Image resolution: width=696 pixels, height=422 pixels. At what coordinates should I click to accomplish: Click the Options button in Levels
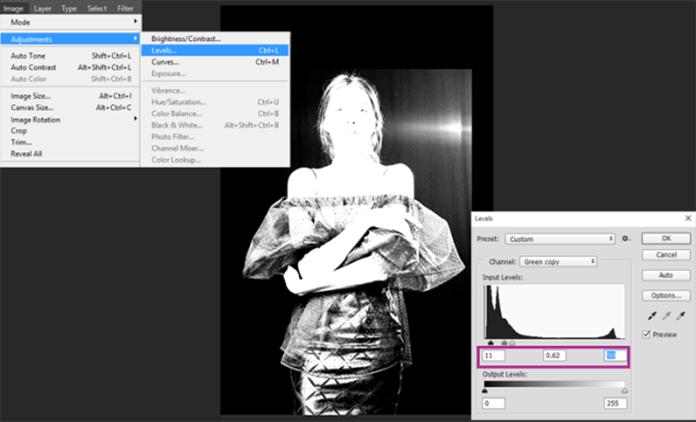click(665, 295)
